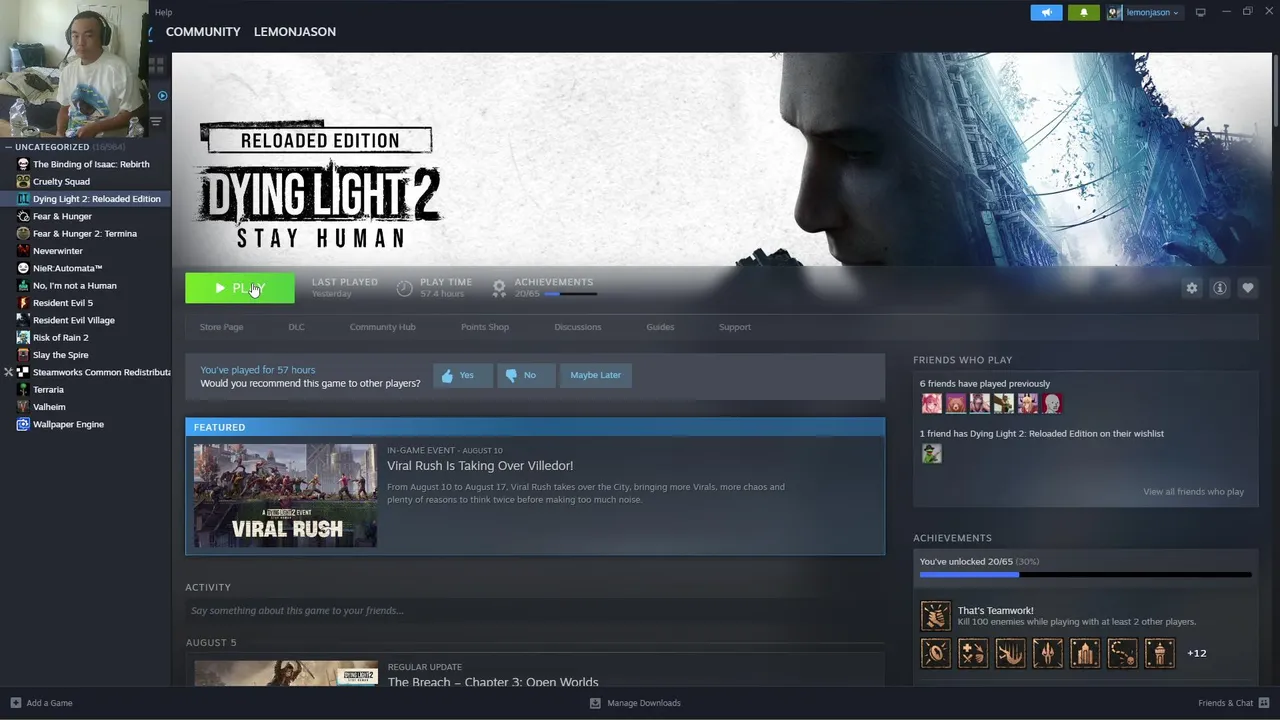Open 'The Breach – Chapter 3: Open Worlds' update
Image resolution: width=1280 pixels, height=720 pixels.
point(493,682)
